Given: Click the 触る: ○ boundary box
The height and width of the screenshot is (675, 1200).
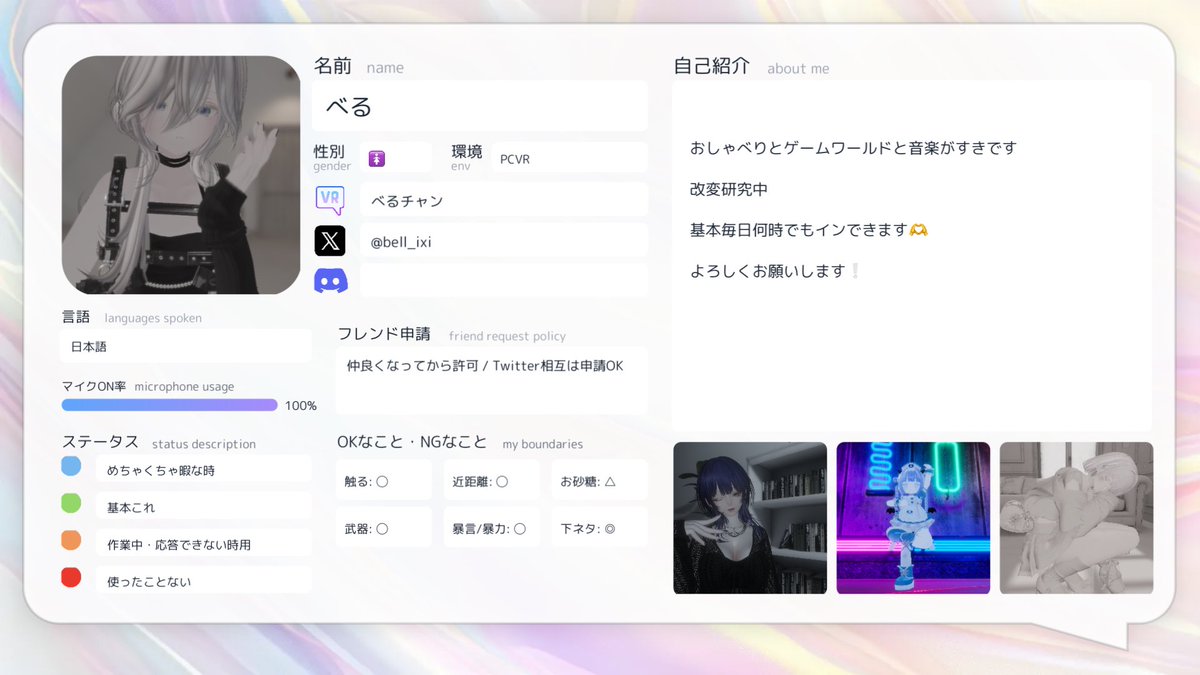Looking at the screenshot, I should 384,481.
